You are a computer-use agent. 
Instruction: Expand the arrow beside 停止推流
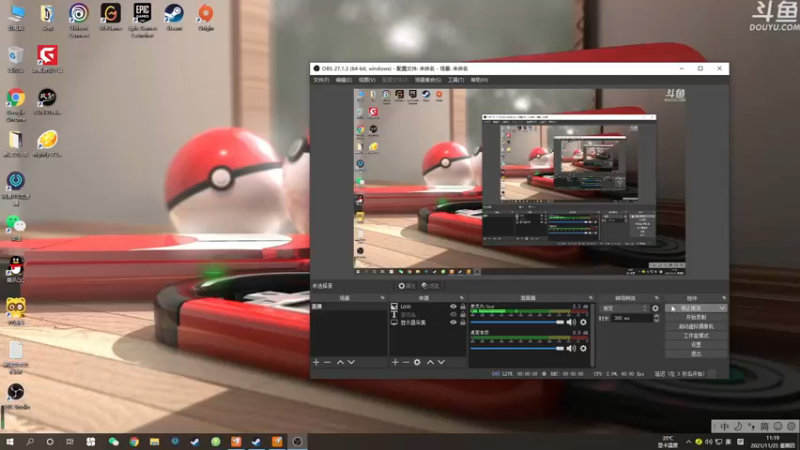pyautogui.click(x=722, y=308)
